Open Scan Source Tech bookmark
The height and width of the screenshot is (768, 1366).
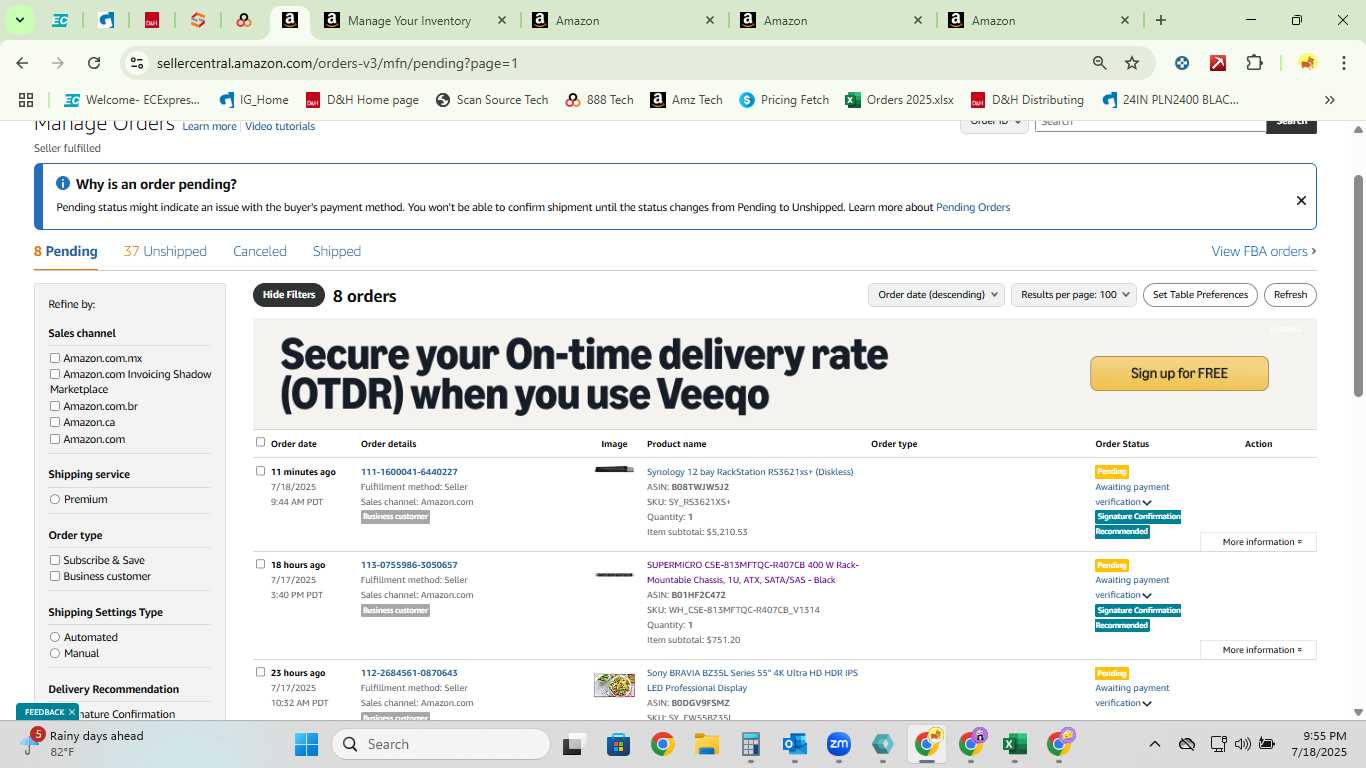click(x=492, y=100)
